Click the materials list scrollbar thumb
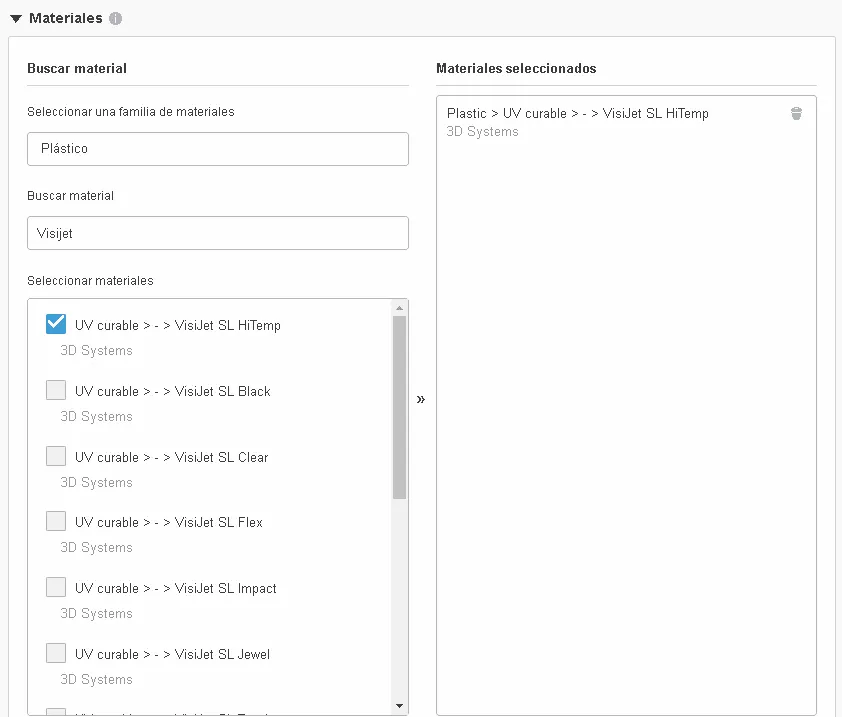This screenshot has width=842, height=717. pyautogui.click(x=400, y=407)
